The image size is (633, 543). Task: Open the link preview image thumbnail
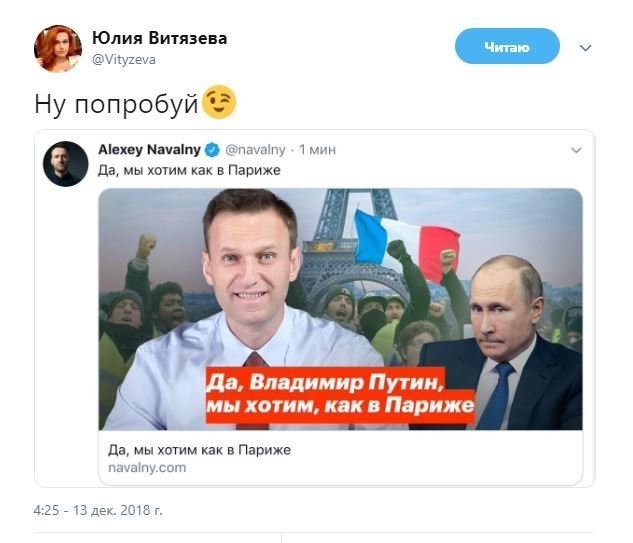click(340, 309)
